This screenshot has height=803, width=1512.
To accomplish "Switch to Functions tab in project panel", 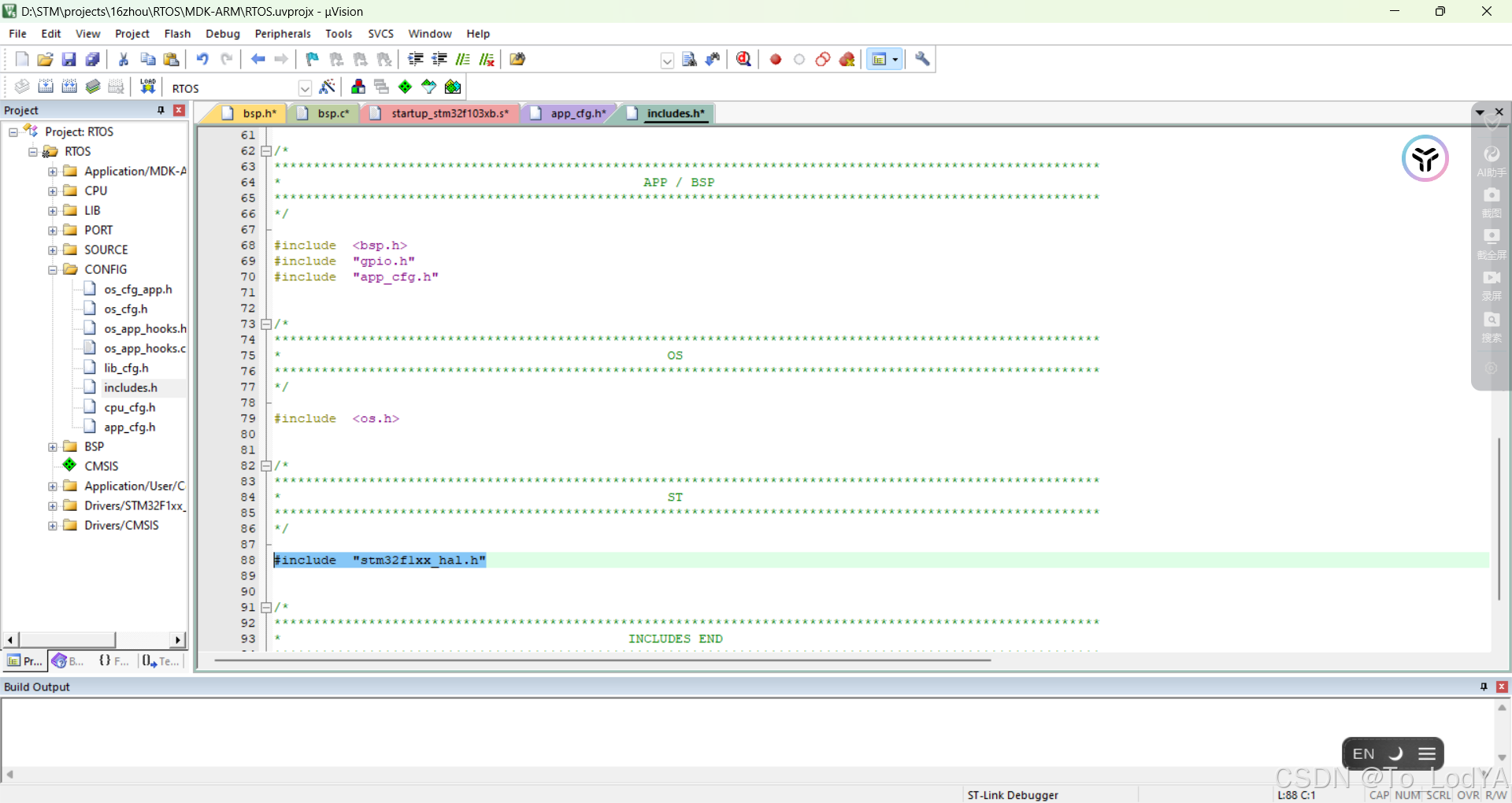I will pos(114,661).
